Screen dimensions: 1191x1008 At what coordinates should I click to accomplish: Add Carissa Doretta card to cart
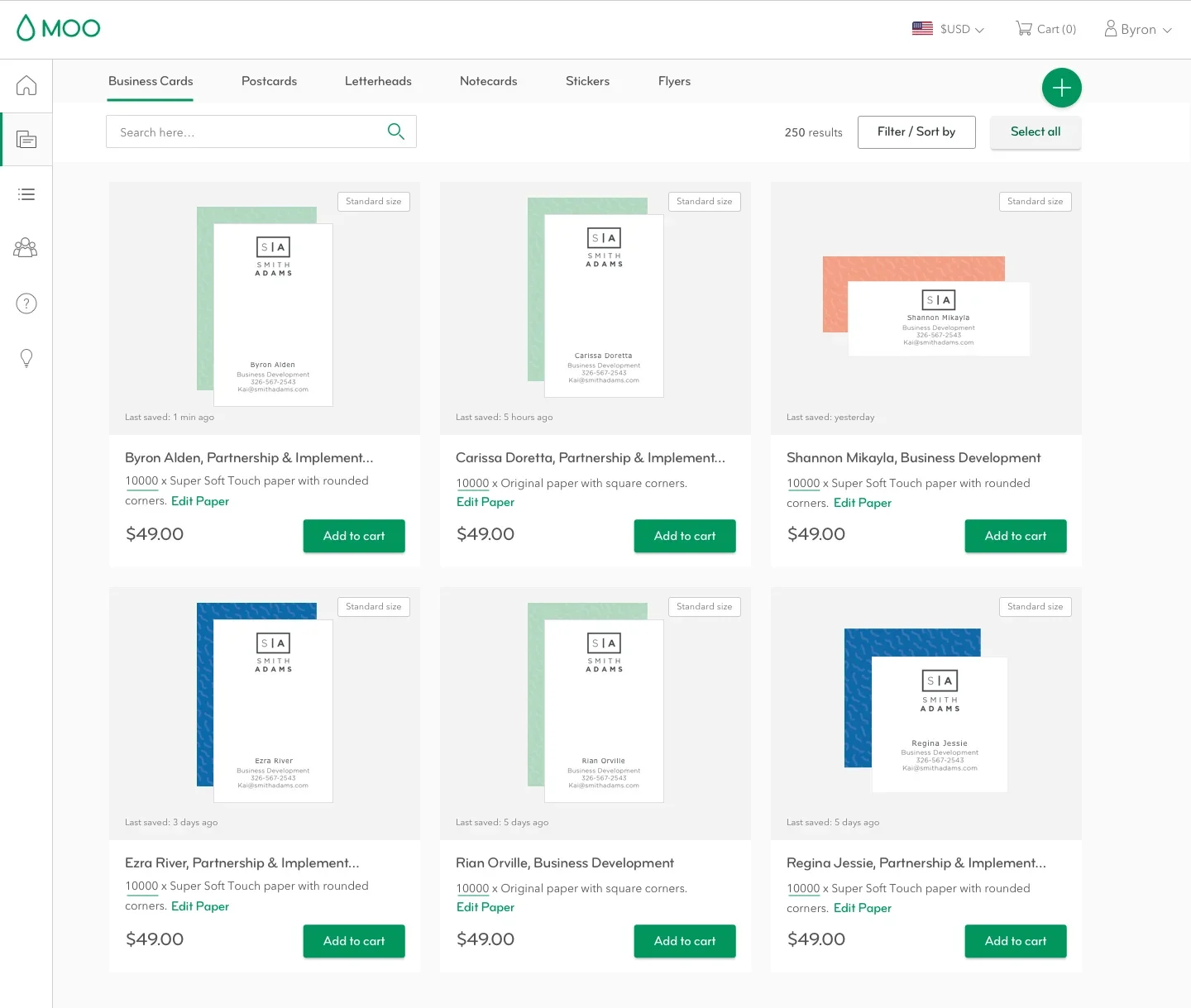point(685,536)
